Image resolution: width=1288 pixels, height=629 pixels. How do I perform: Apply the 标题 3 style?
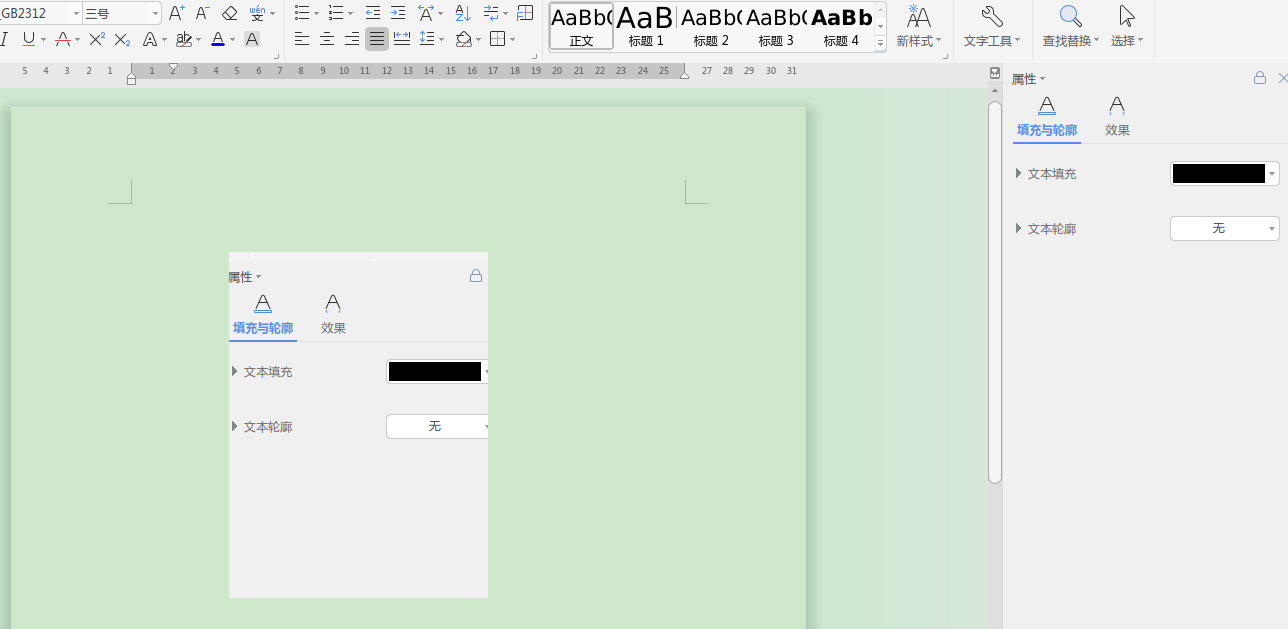tap(776, 26)
